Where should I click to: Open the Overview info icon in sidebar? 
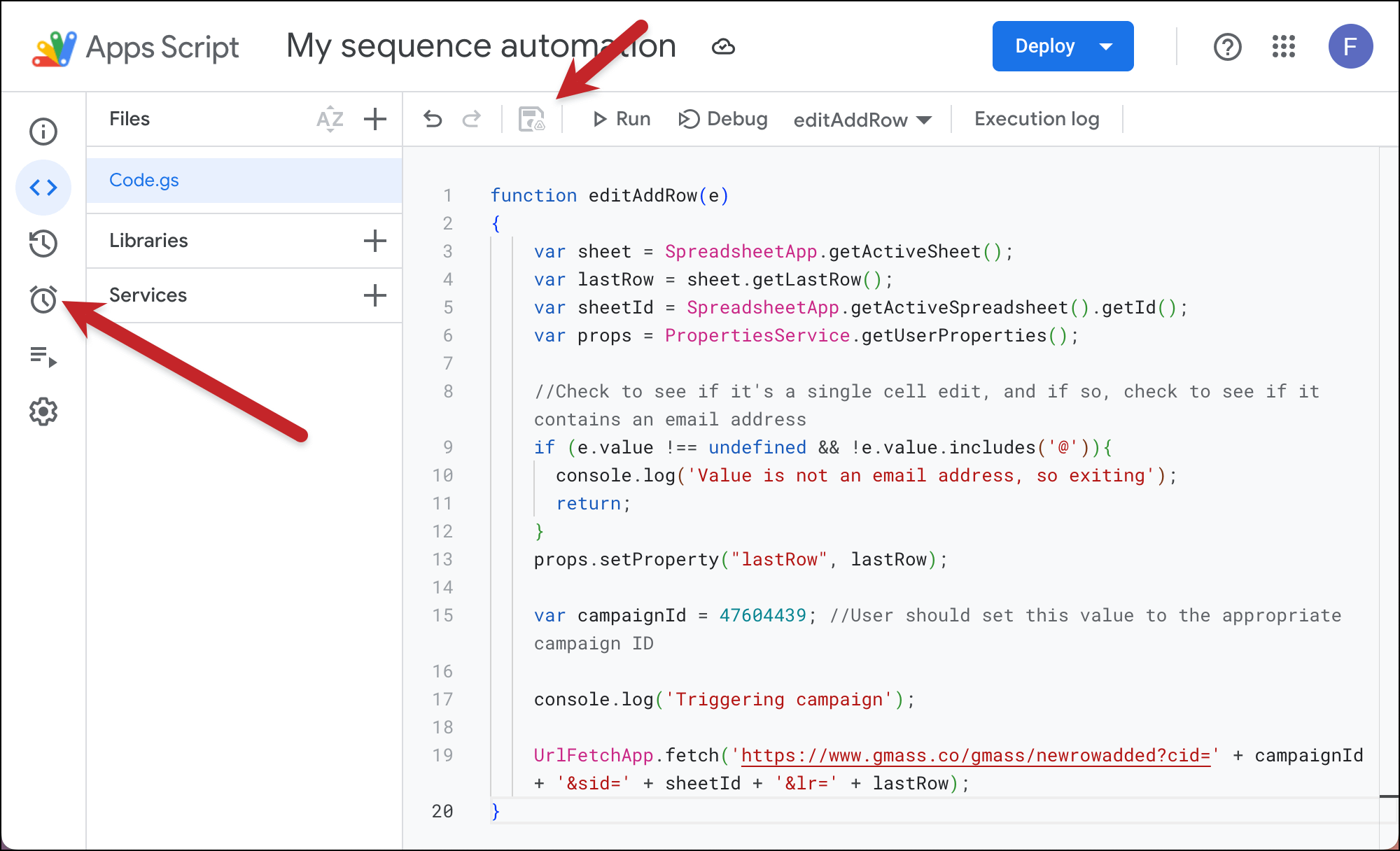tap(43, 132)
